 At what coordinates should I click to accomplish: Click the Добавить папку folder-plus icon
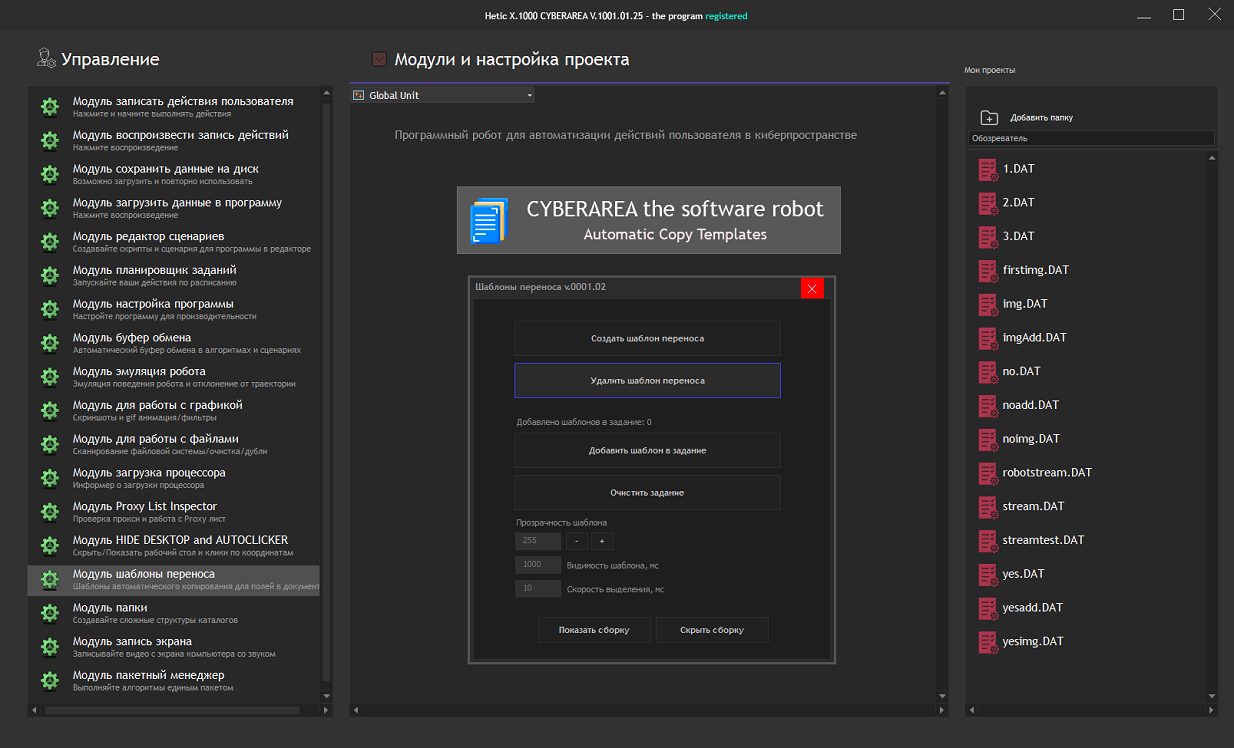(989, 117)
